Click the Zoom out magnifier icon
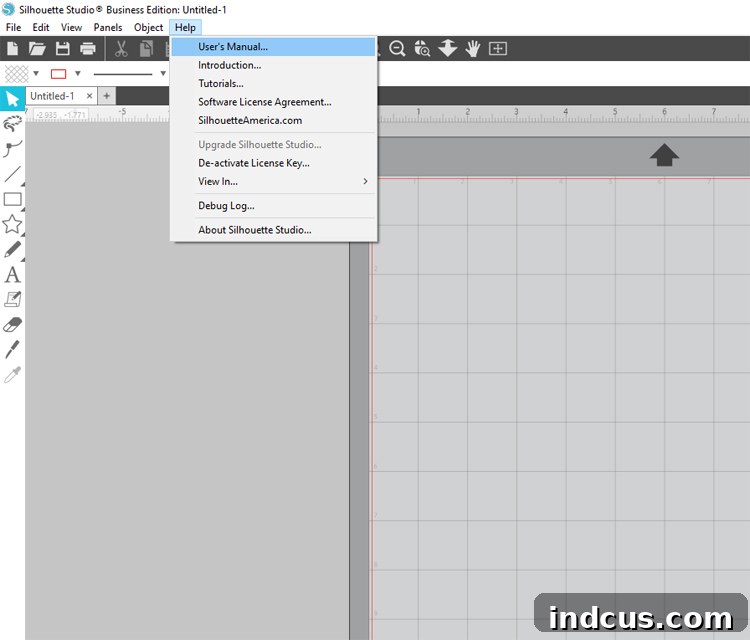 pyautogui.click(x=397, y=48)
